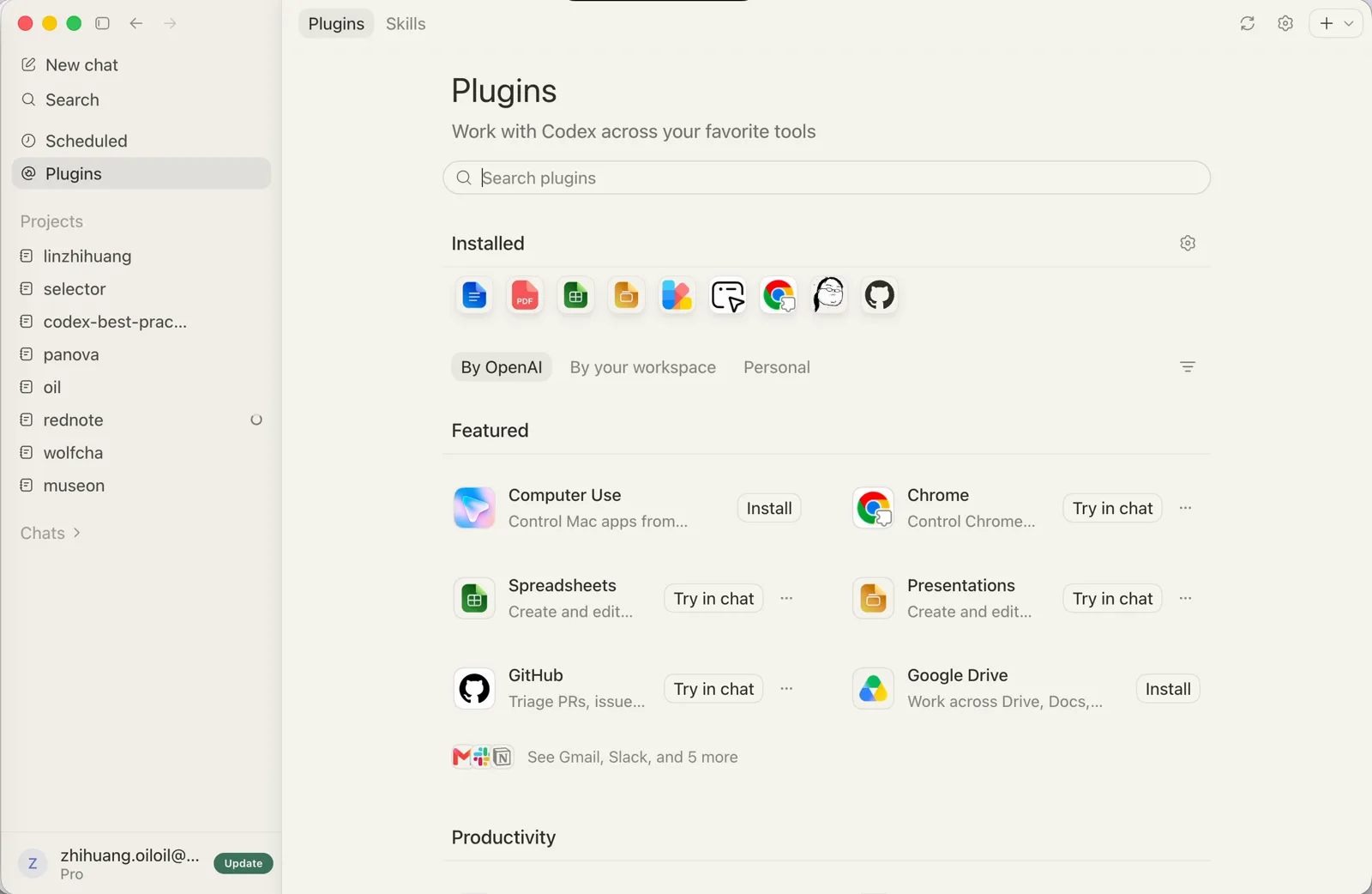This screenshot has width=1372, height=894.
Task: Open the installed multicolor blocks plugin icon
Action: coord(677,295)
